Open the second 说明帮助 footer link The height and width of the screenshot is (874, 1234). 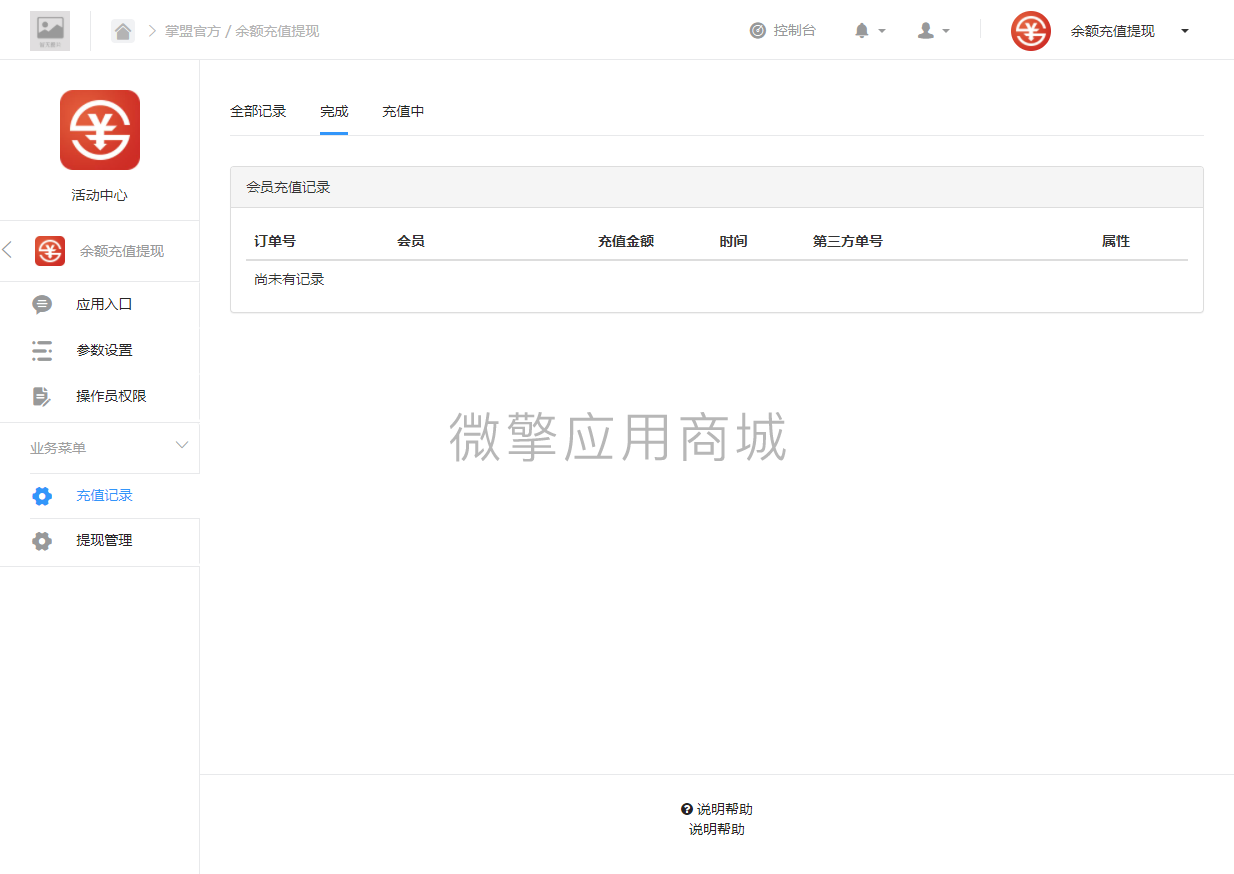(717, 829)
